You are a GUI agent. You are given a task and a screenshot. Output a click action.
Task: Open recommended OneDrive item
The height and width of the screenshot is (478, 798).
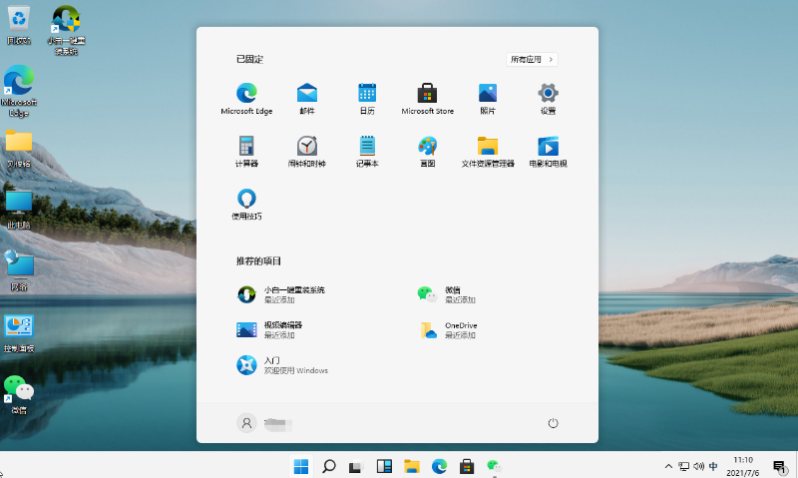(x=448, y=329)
